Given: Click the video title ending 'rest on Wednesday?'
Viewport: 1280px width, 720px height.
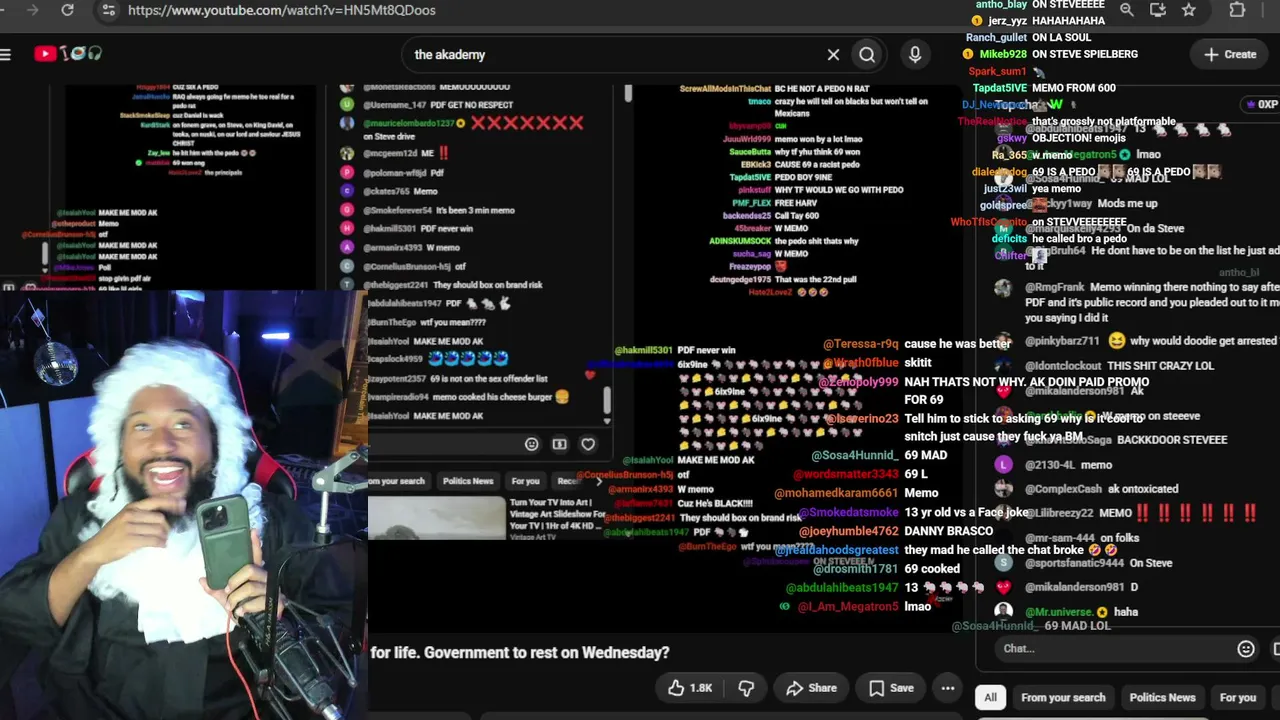Looking at the screenshot, I should coord(520,653).
